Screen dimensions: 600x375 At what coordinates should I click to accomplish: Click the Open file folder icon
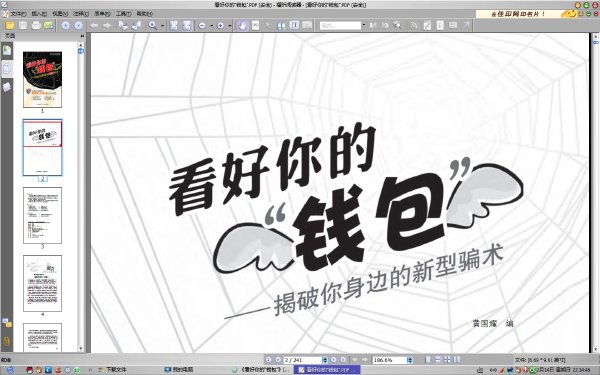(10, 26)
